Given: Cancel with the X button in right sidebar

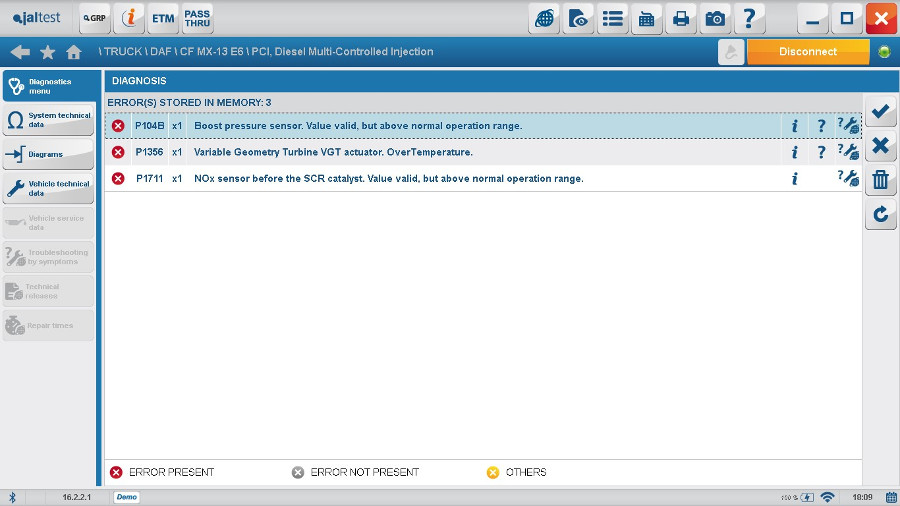Looking at the screenshot, I should 880,146.
